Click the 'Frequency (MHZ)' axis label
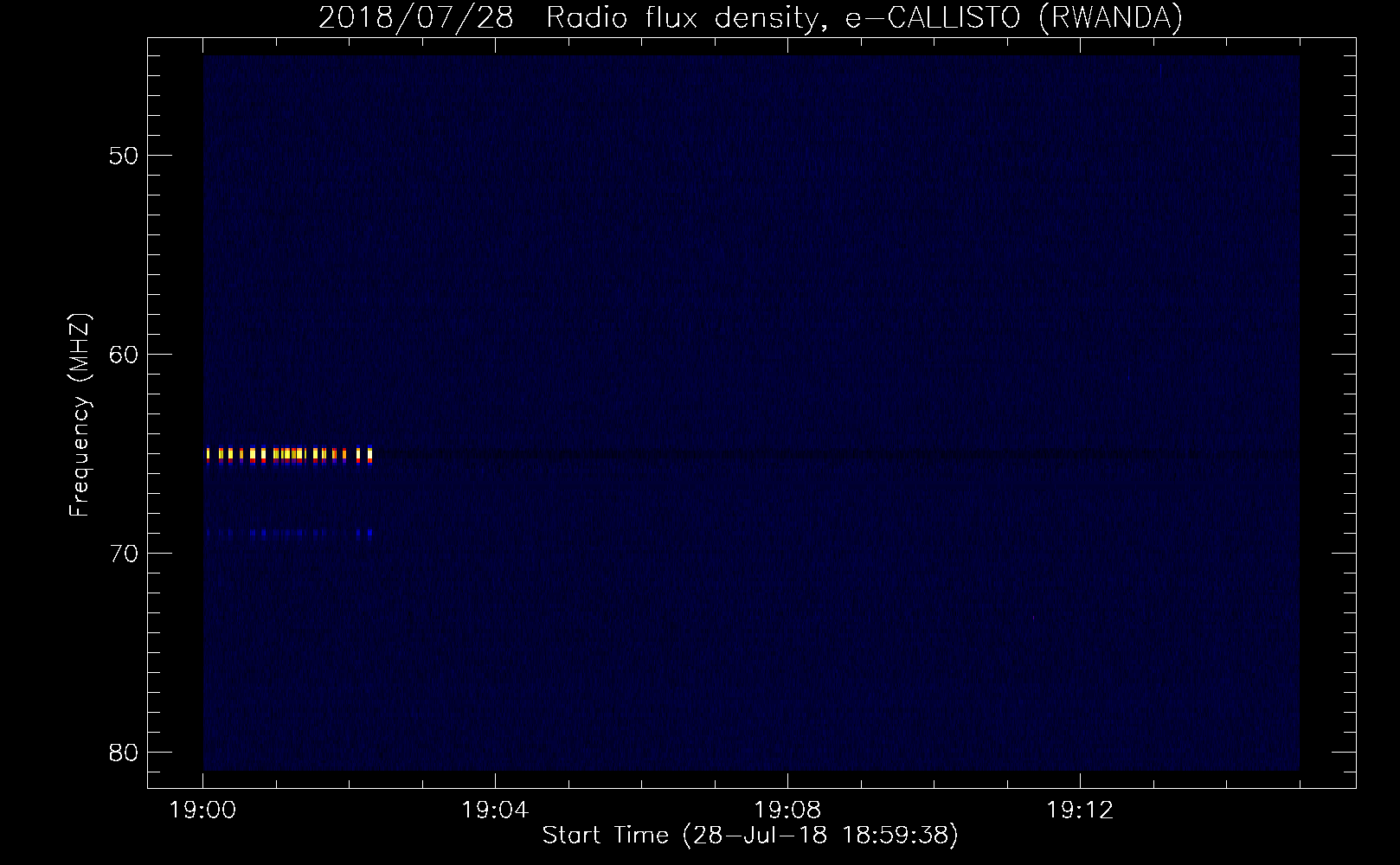 (80, 415)
